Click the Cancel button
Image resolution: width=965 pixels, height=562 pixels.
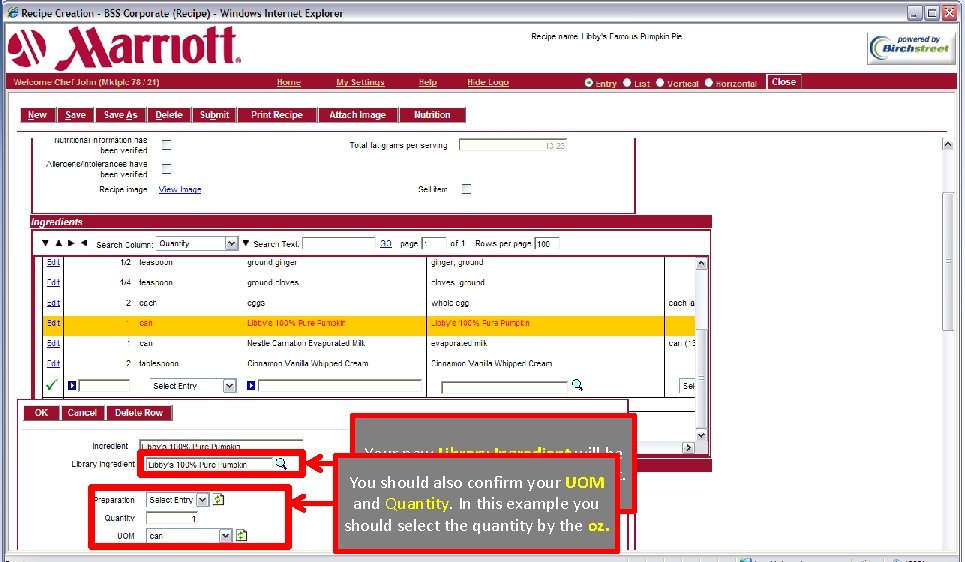coord(82,413)
